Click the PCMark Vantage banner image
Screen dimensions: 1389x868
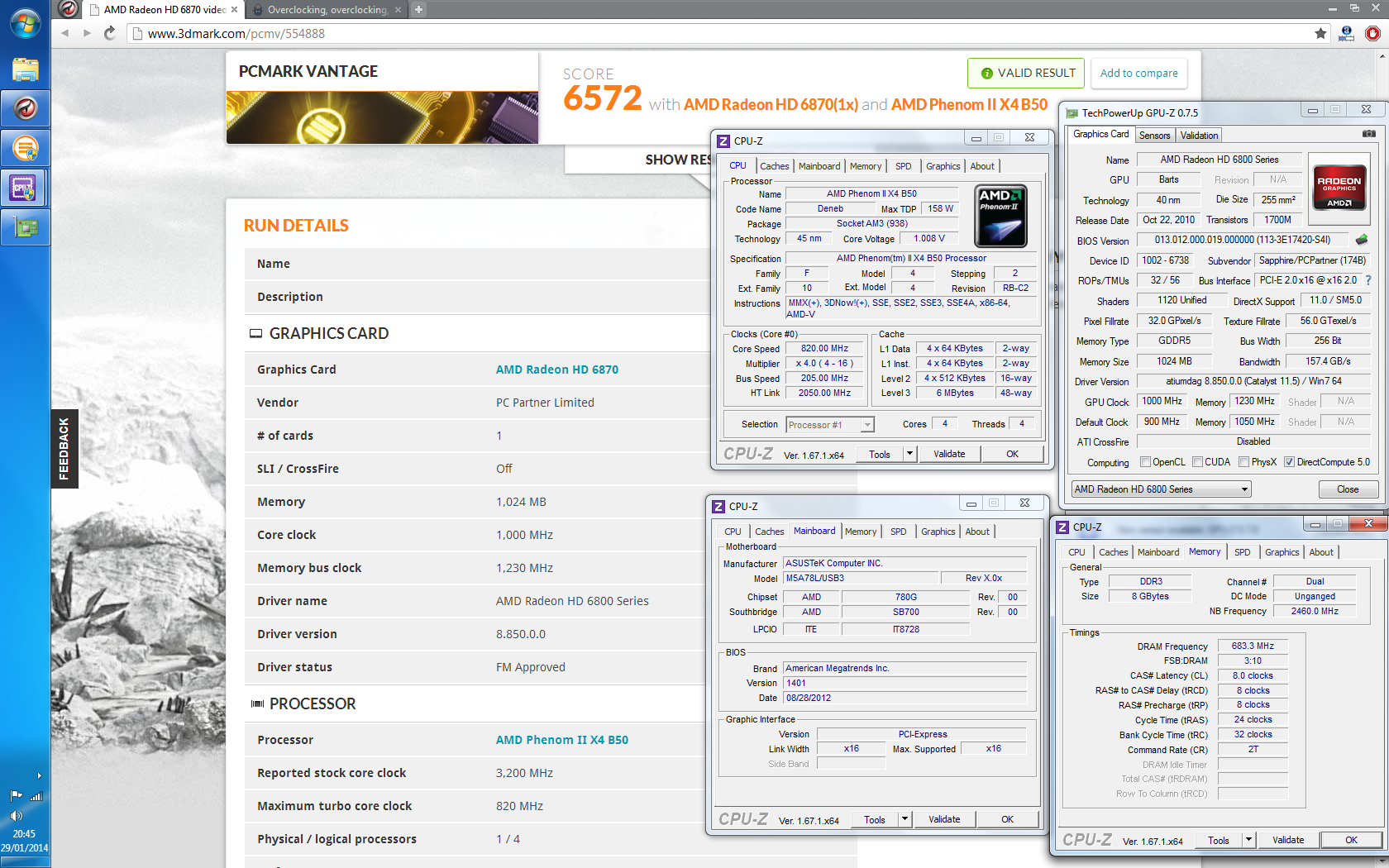(382, 117)
